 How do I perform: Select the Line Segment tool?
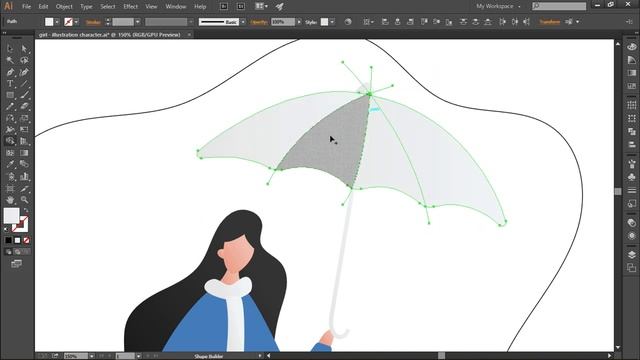[x=24, y=84]
